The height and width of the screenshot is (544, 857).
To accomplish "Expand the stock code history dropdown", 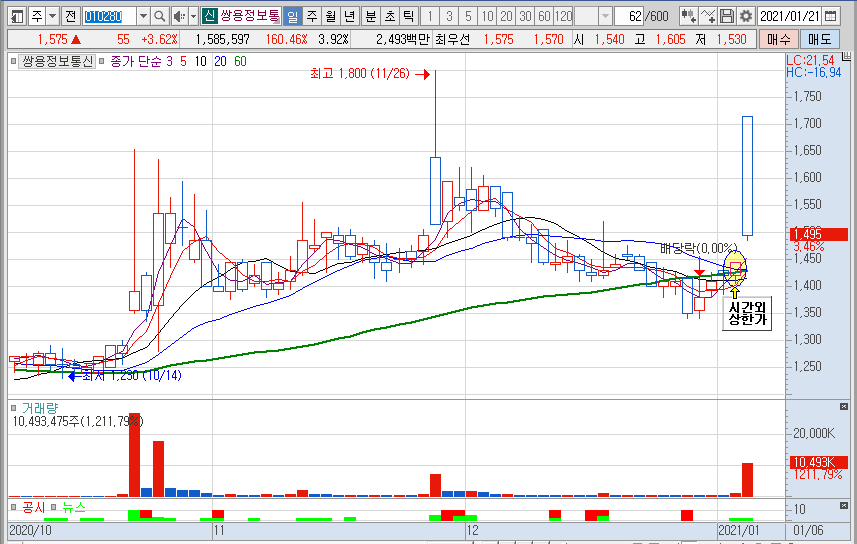I will (142, 17).
